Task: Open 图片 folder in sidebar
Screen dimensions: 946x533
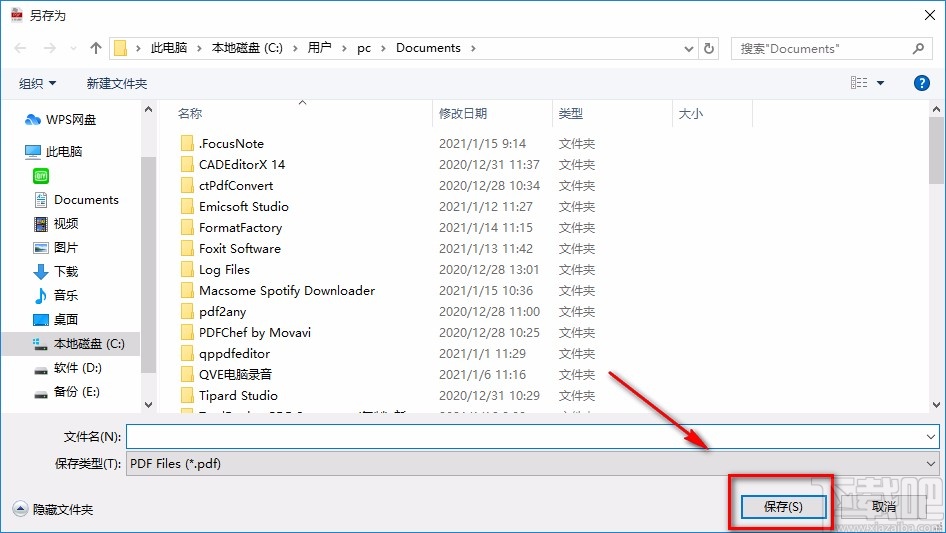Action: pos(56,247)
